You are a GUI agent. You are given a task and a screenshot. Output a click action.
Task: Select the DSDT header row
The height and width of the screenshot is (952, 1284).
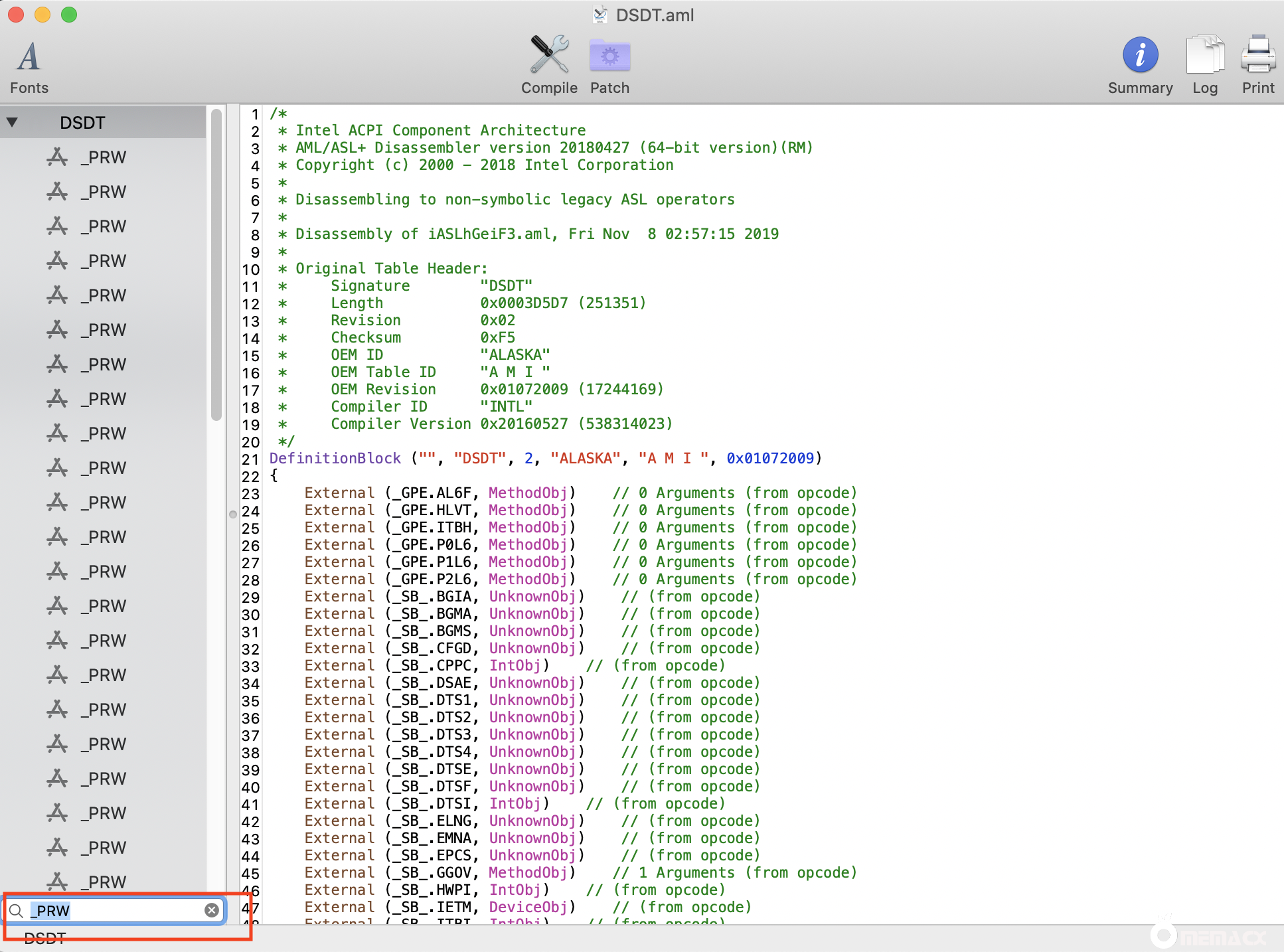click(x=83, y=123)
